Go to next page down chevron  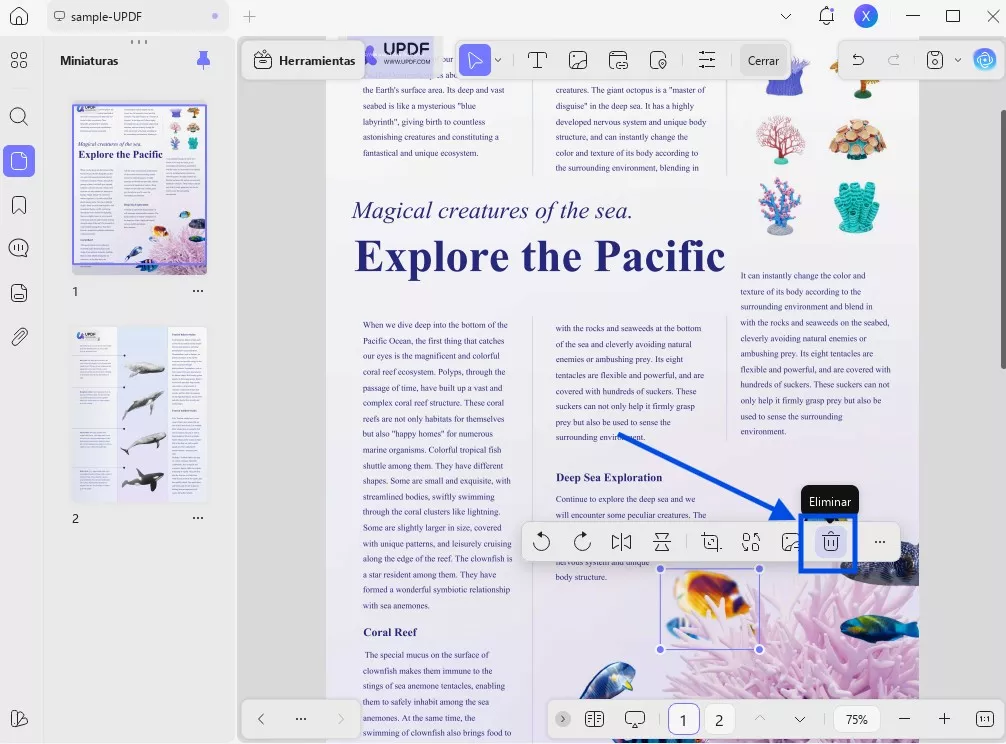pyautogui.click(x=799, y=720)
